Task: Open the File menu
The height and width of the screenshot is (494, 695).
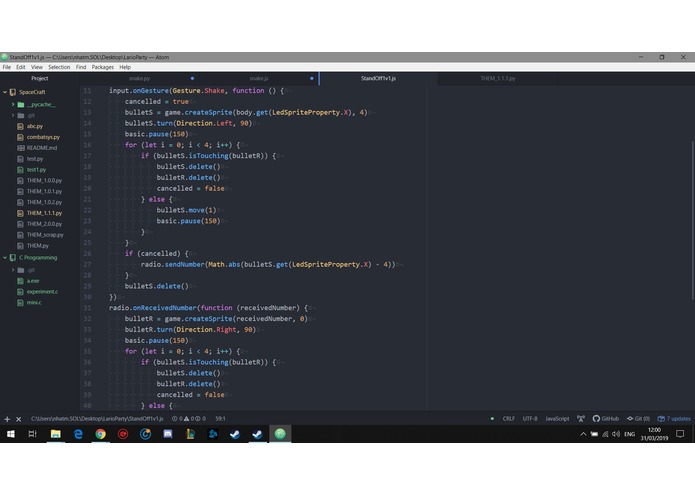Action: click(7, 67)
